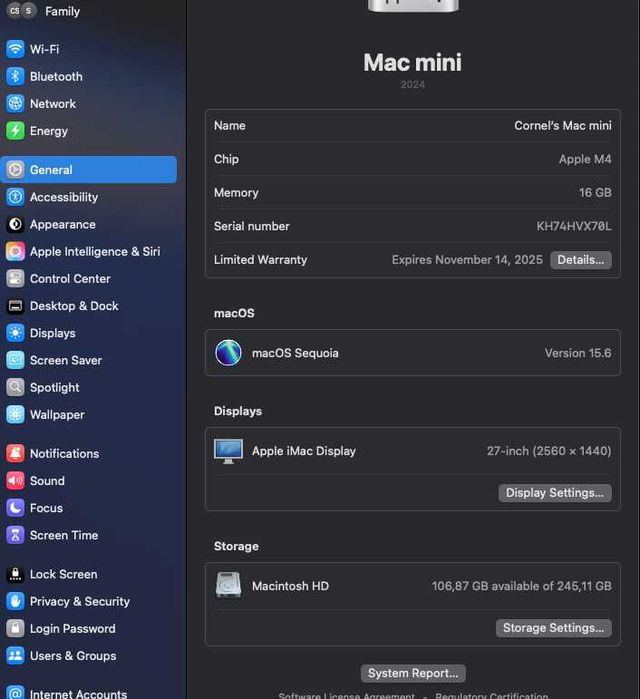640x699 pixels.
Task: Open Storage Settings button
Action: coord(554,628)
